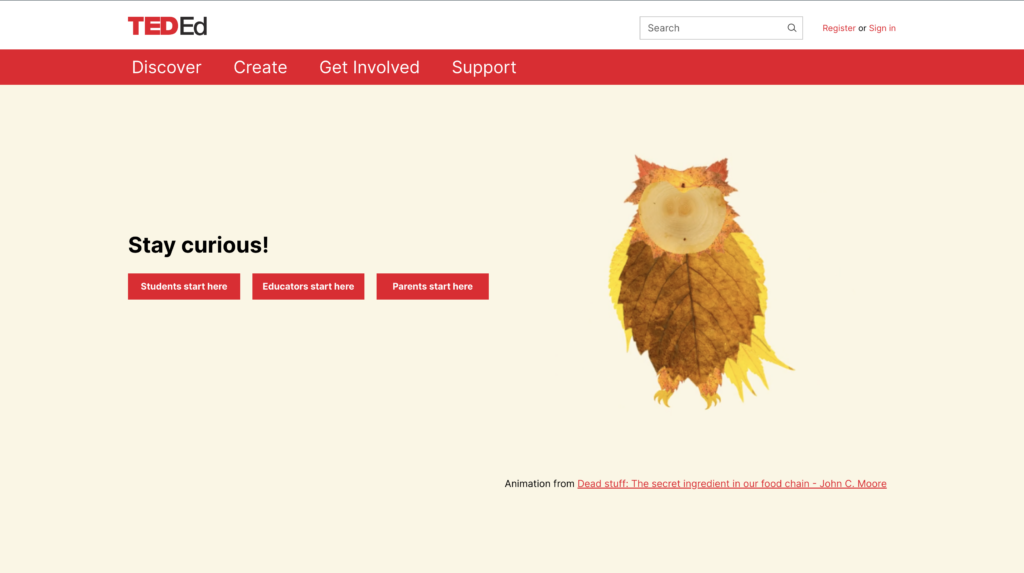Click the TED-Ed logo
The height and width of the screenshot is (573, 1024).
167,26
